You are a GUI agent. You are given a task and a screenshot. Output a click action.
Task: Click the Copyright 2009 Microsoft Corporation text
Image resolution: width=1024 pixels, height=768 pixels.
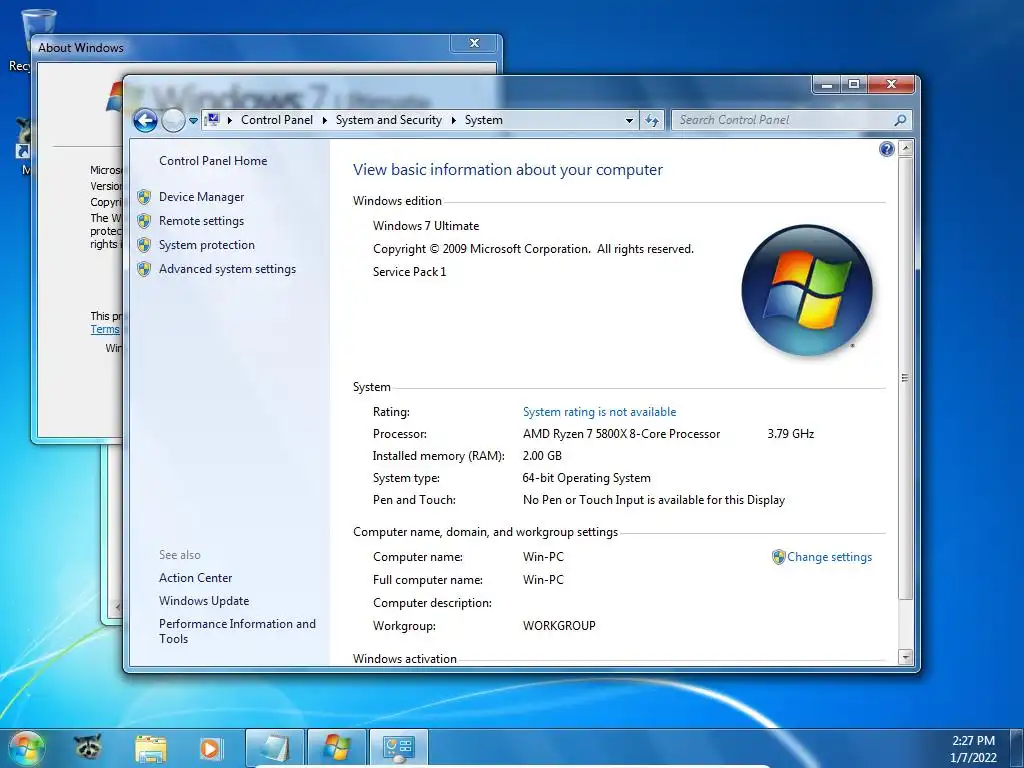click(533, 249)
